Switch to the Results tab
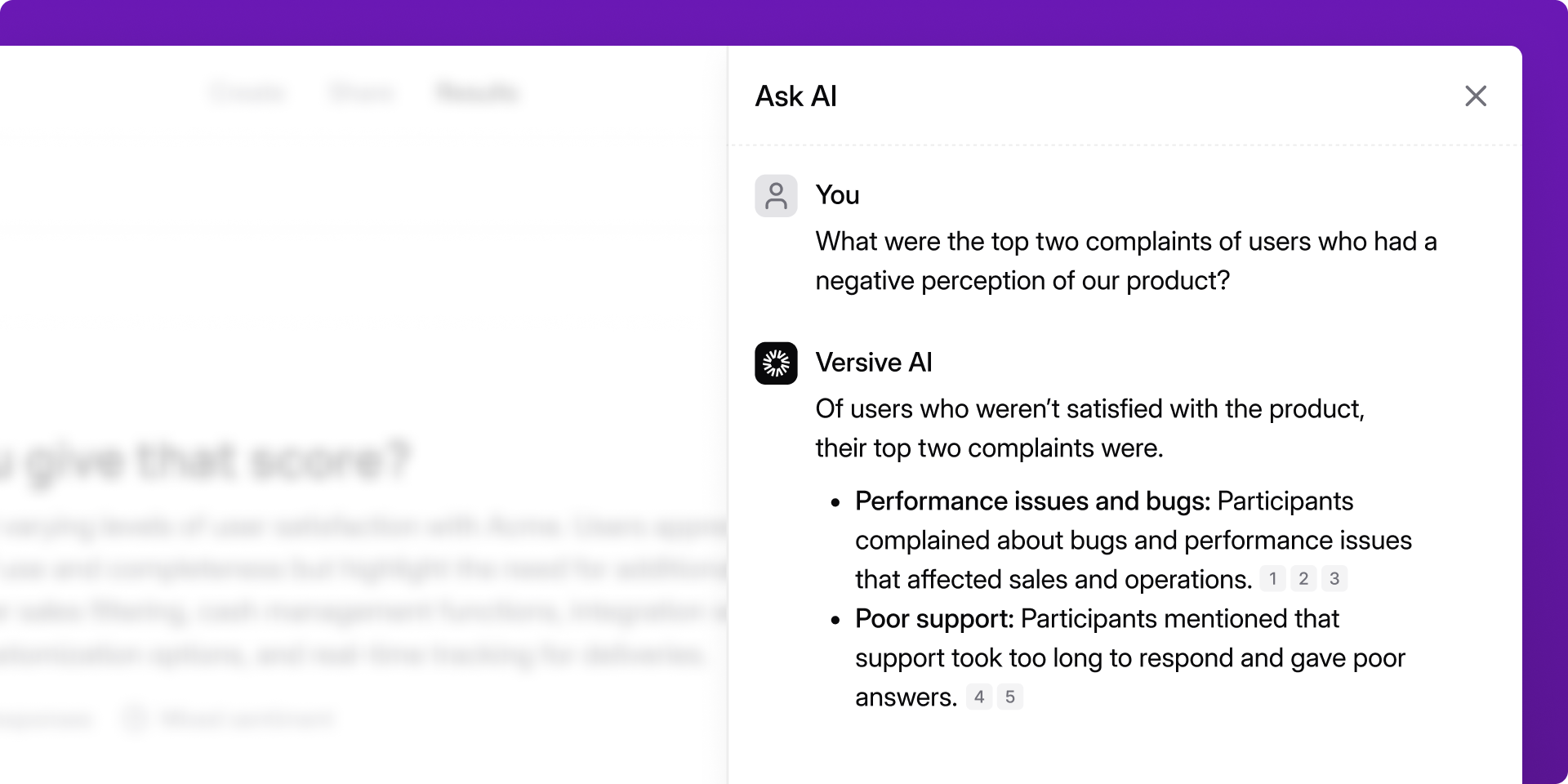 click(478, 93)
